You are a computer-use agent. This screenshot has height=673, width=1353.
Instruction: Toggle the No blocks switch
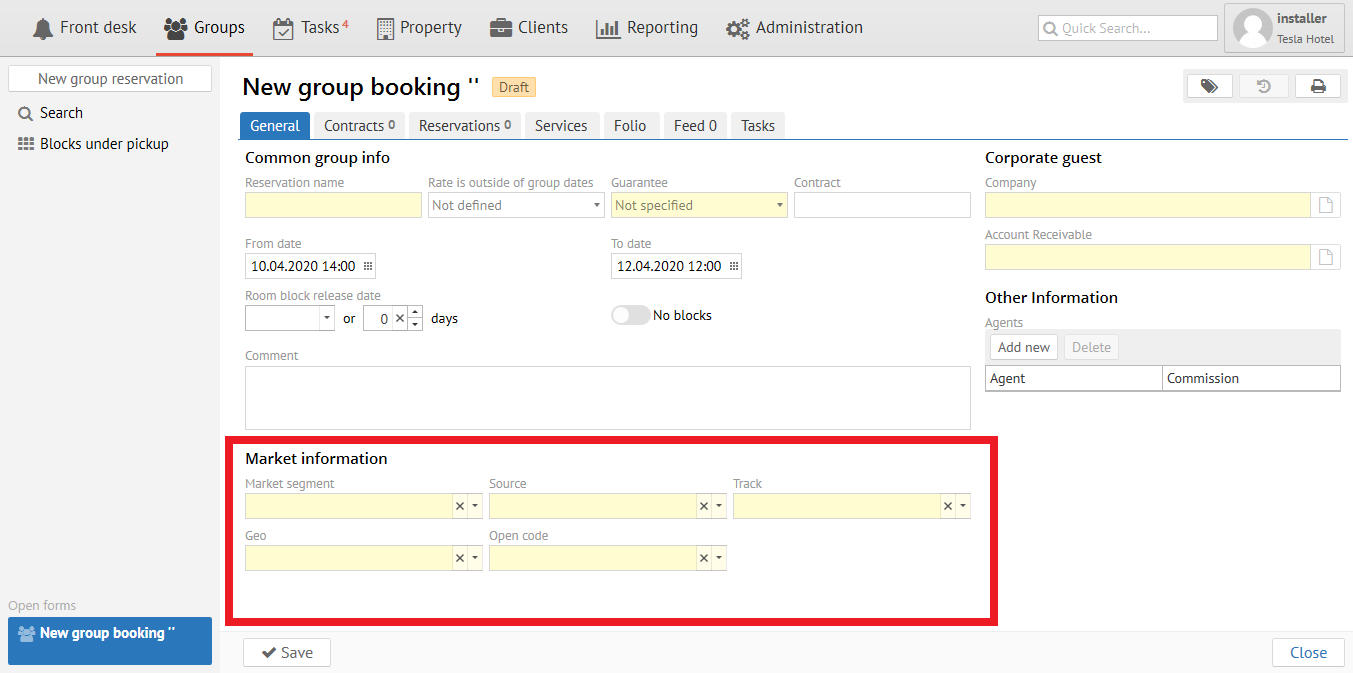[630, 315]
